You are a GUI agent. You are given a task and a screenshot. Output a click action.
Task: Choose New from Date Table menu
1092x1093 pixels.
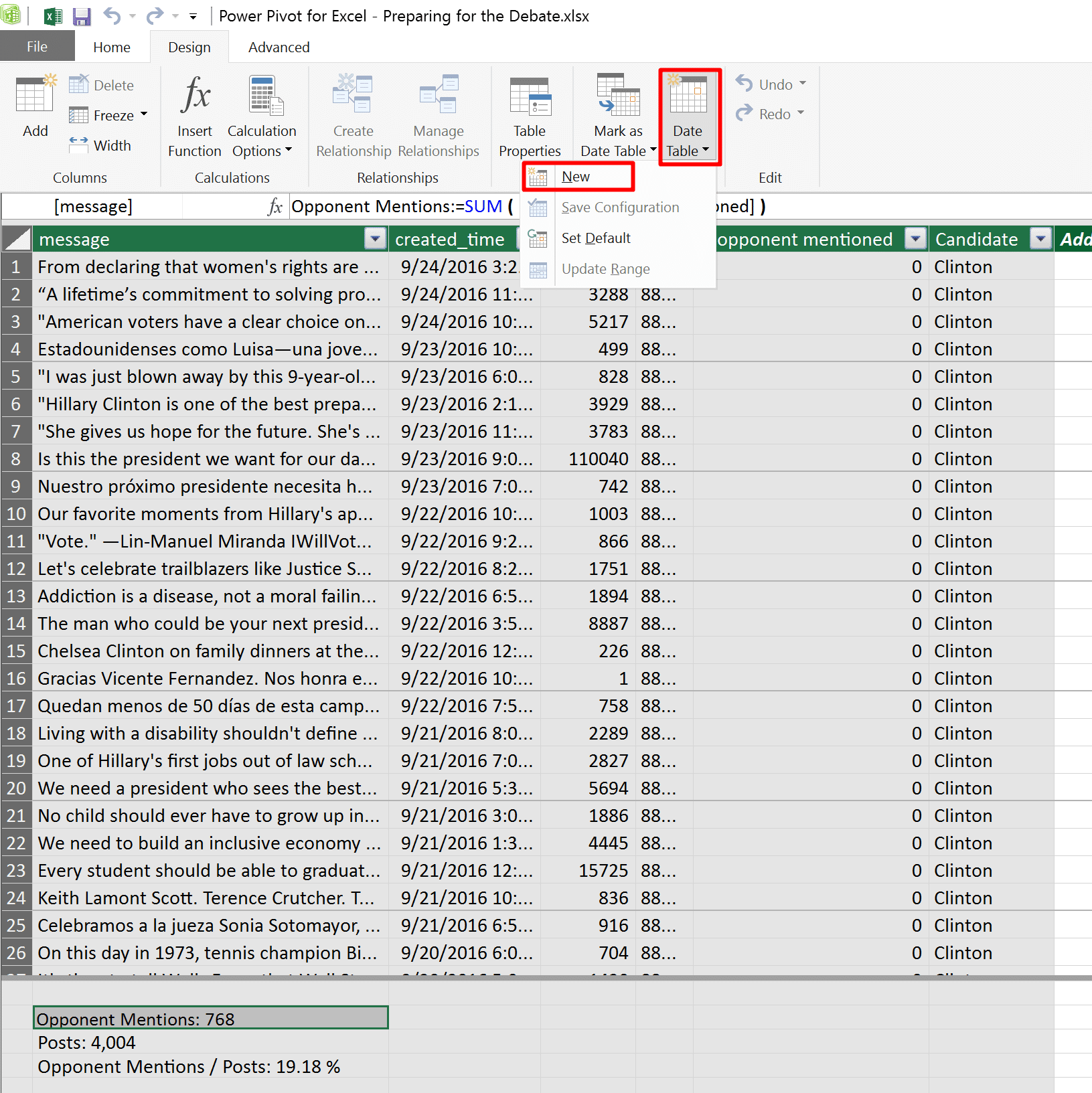tap(578, 177)
